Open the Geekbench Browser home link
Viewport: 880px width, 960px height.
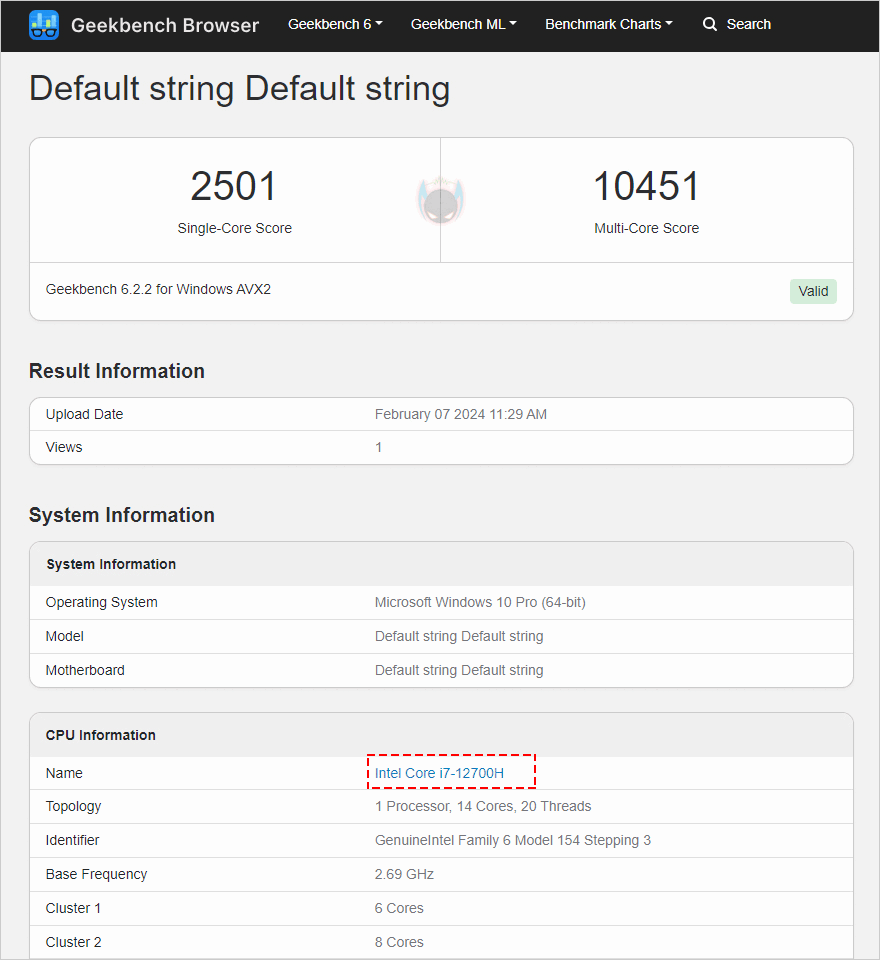pyautogui.click(x=165, y=25)
